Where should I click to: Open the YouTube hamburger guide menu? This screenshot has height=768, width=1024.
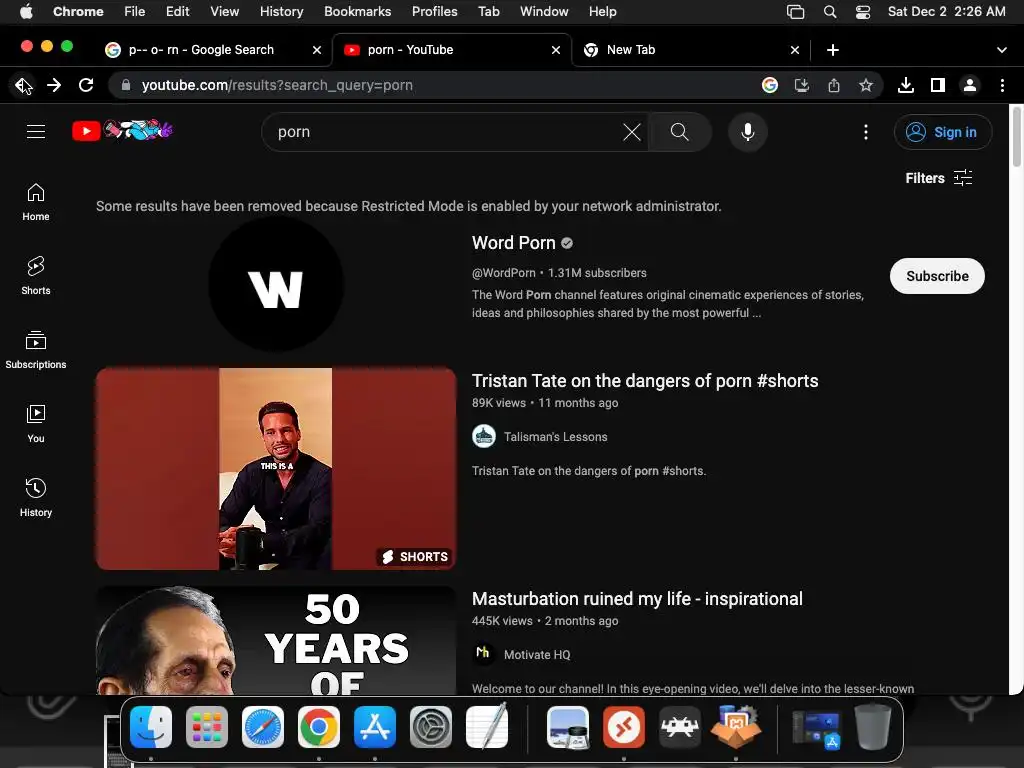(x=36, y=132)
